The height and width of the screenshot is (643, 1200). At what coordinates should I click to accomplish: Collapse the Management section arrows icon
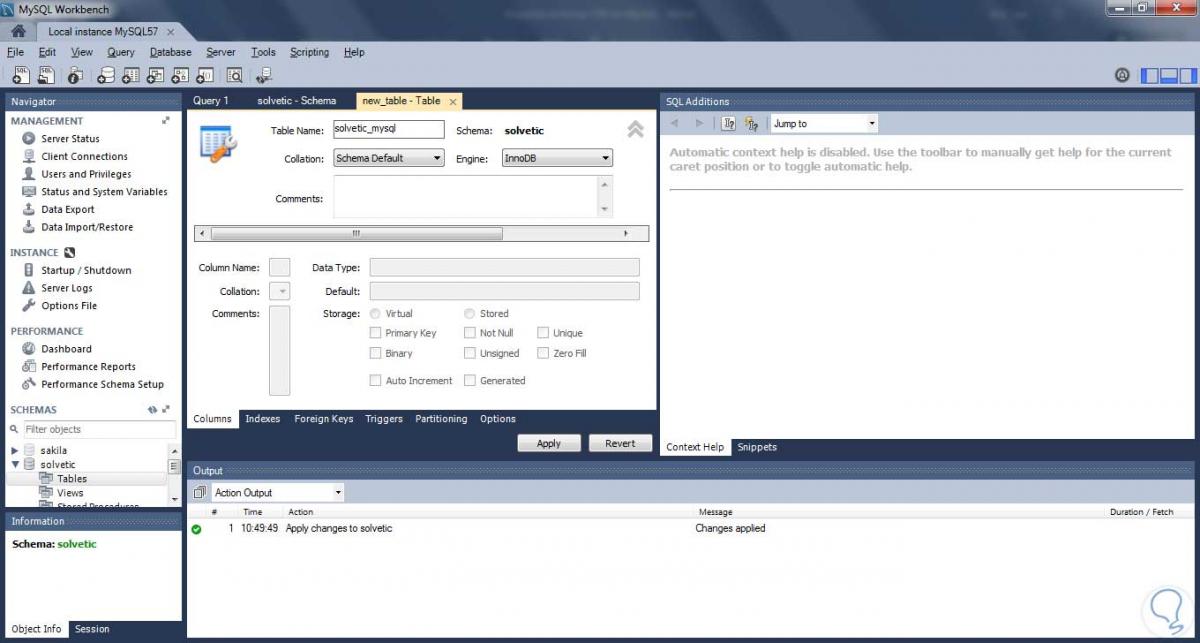coord(166,120)
